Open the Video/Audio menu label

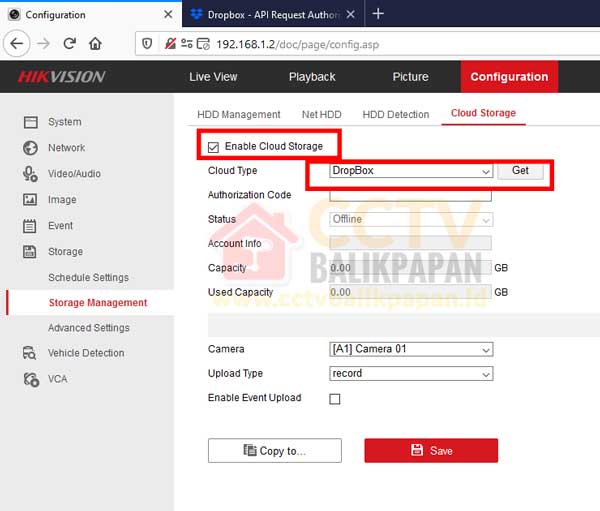click(74, 174)
